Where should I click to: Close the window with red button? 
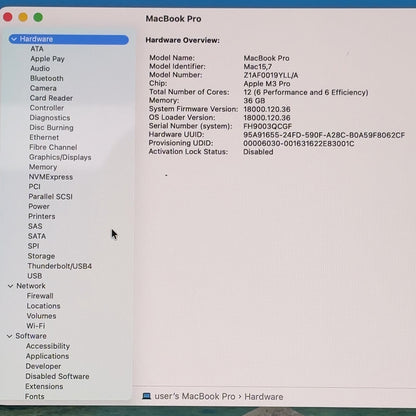(x=8, y=17)
